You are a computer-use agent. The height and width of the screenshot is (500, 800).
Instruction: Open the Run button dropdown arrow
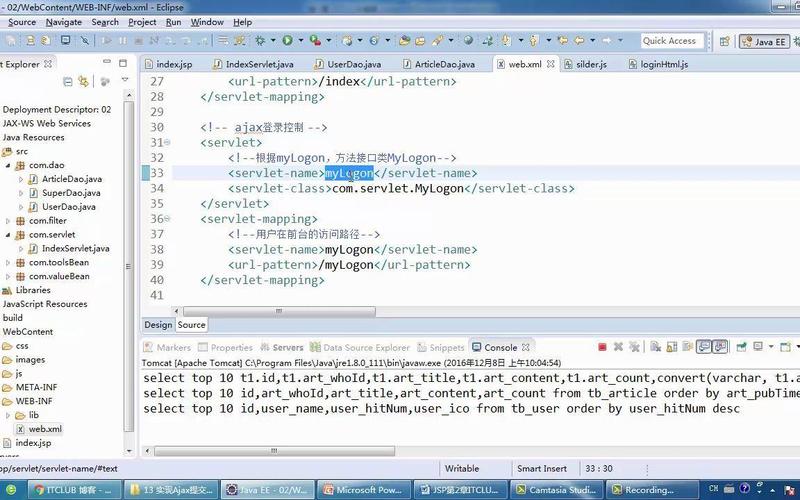(299, 41)
